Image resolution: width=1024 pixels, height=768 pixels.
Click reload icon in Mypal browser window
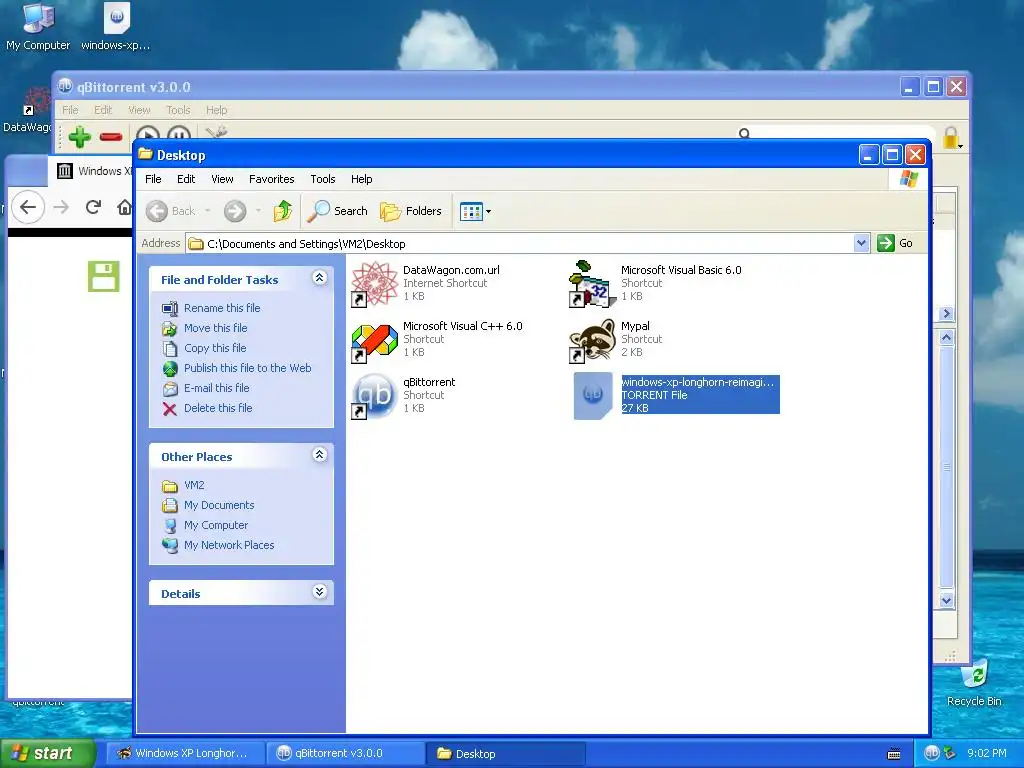[x=93, y=207]
